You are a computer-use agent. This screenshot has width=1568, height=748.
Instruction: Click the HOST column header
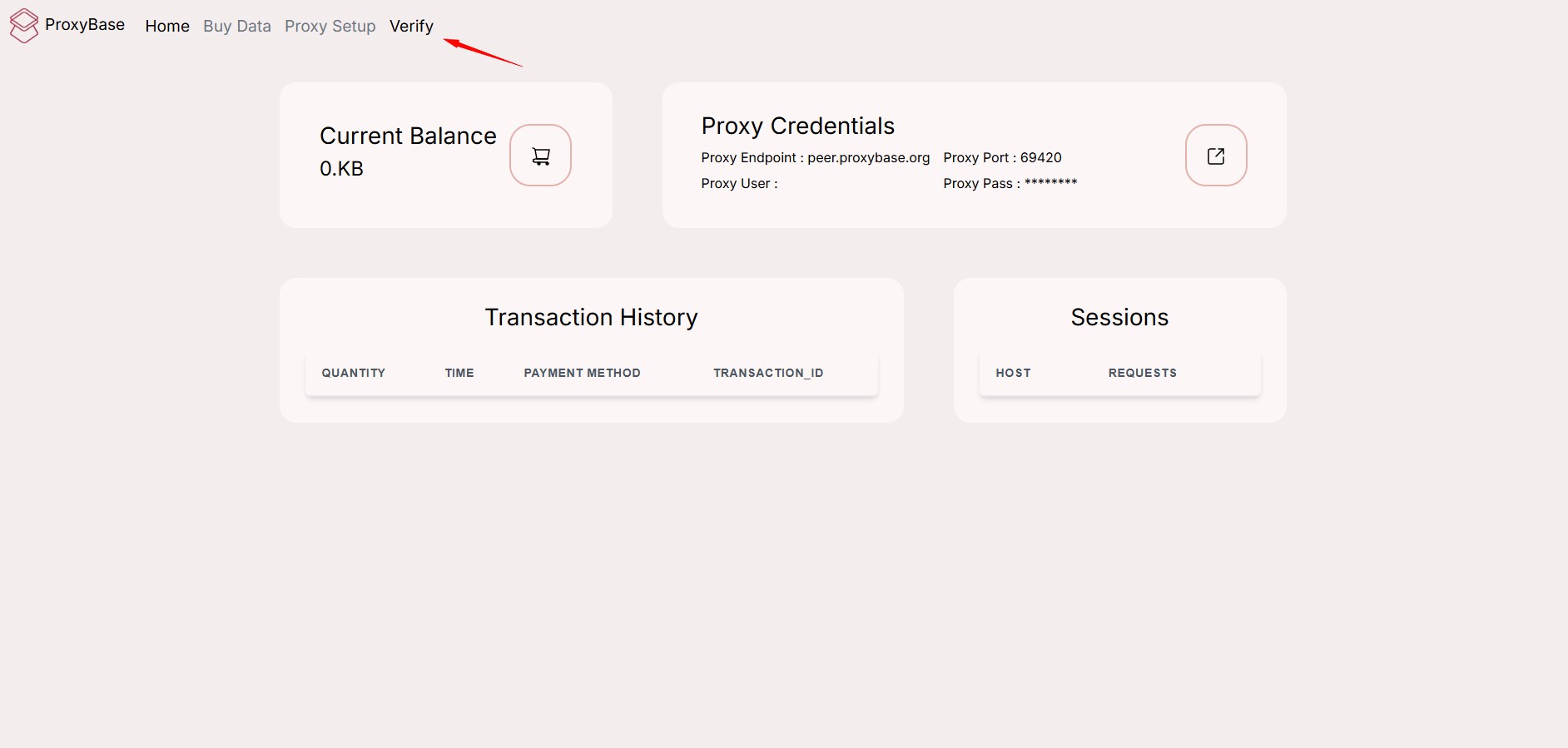point(1013,373)
